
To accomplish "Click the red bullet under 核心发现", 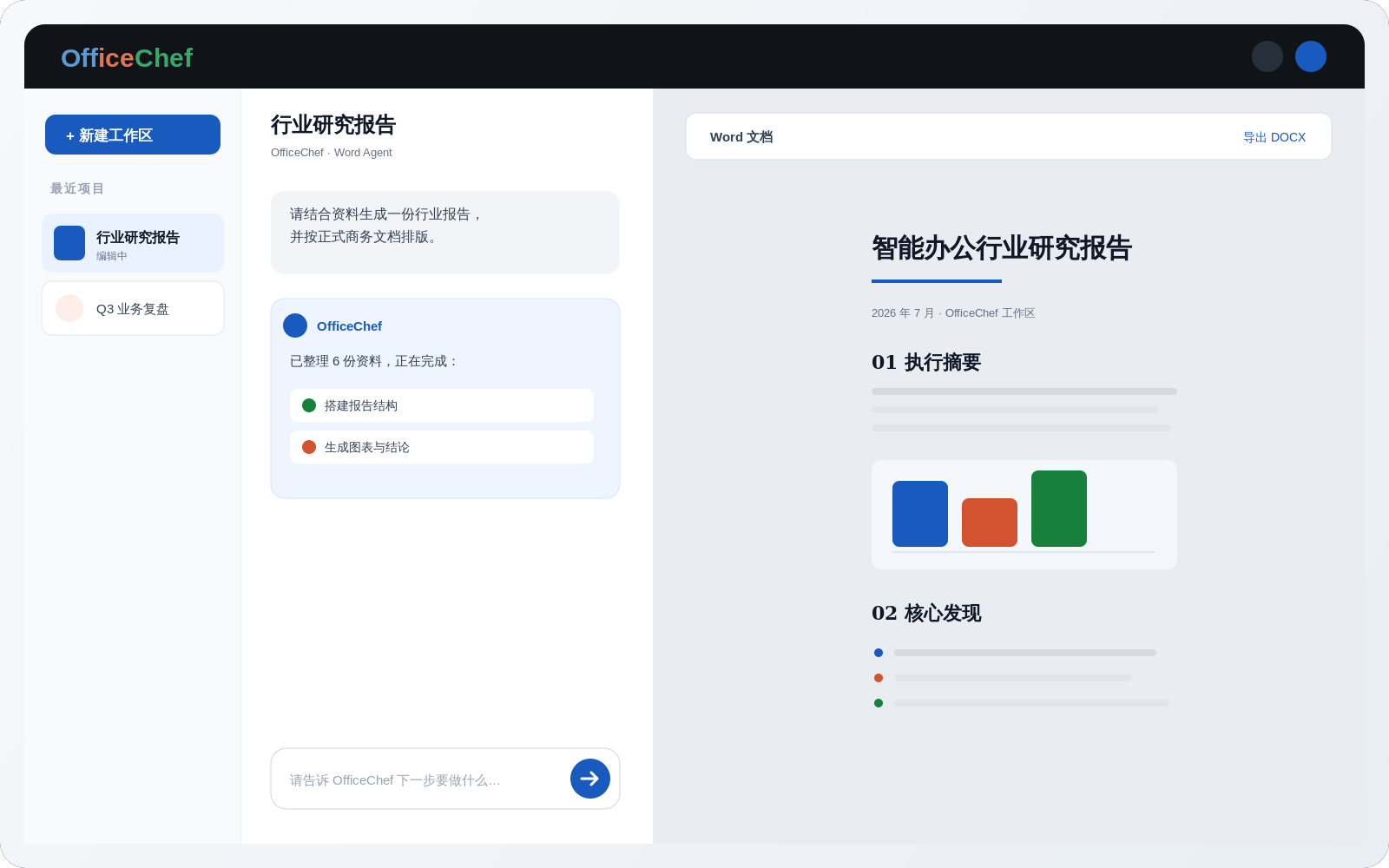I will pos(879,678).
